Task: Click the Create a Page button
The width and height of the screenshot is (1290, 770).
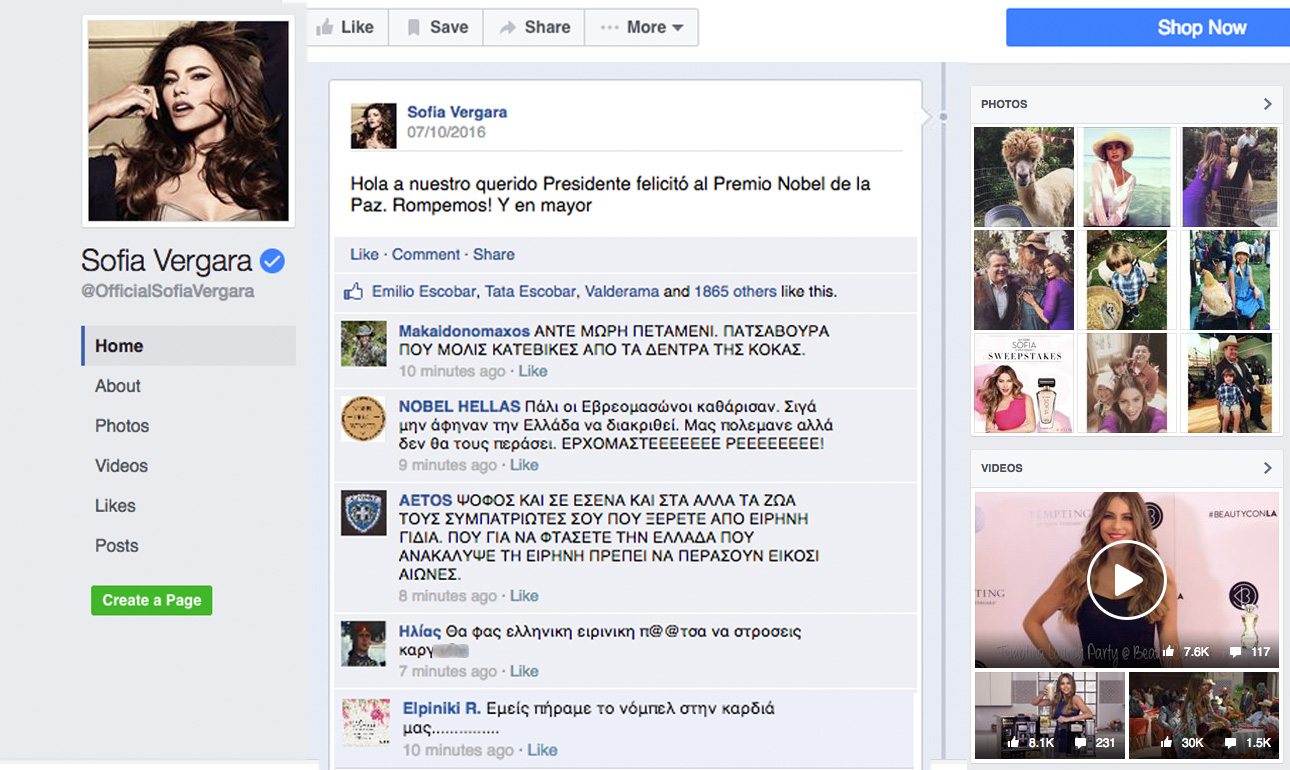Action: pos(152,600)
